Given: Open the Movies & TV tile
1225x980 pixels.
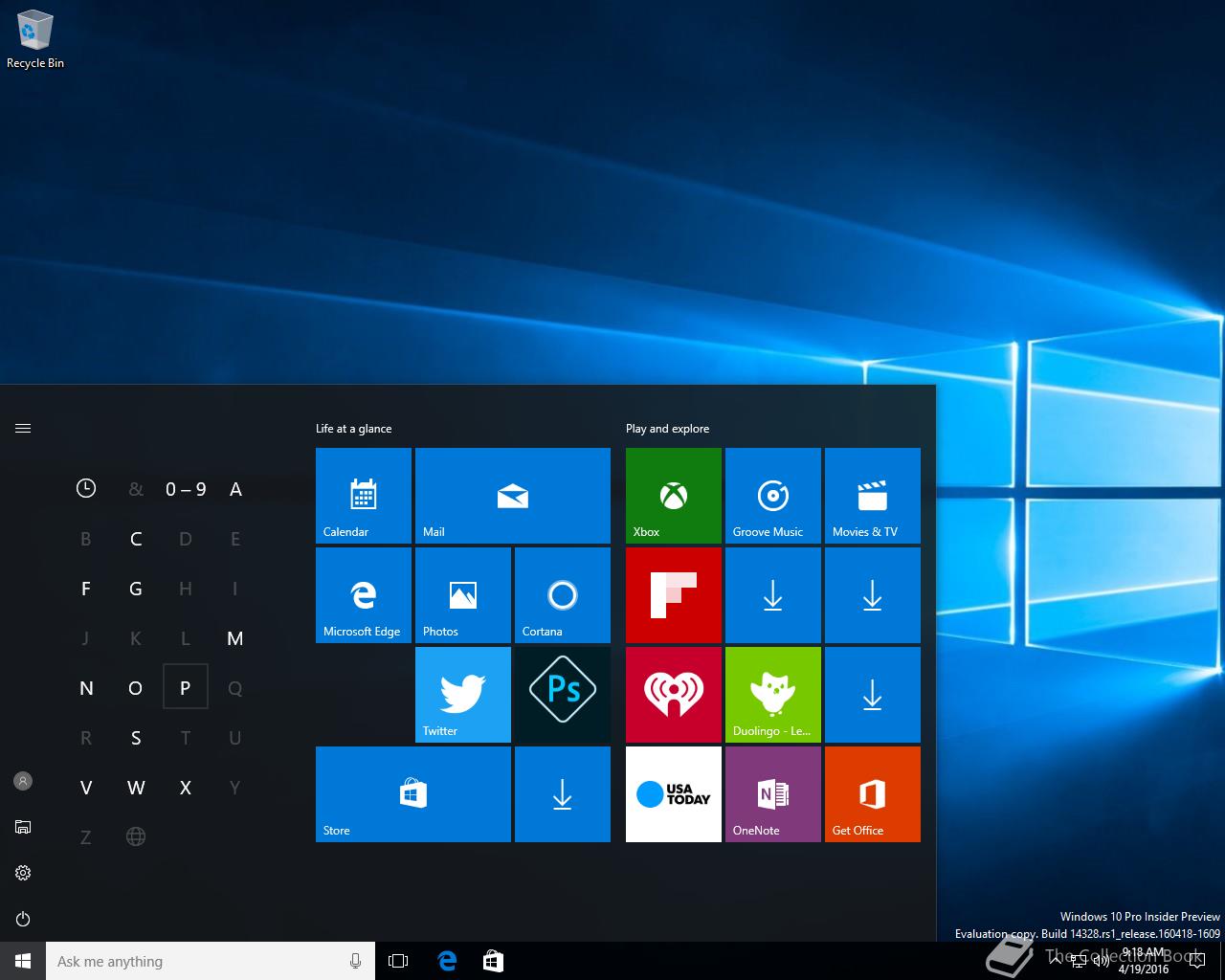Looking at the screenshot, I should pyautogui.click(x=873, y=496).
